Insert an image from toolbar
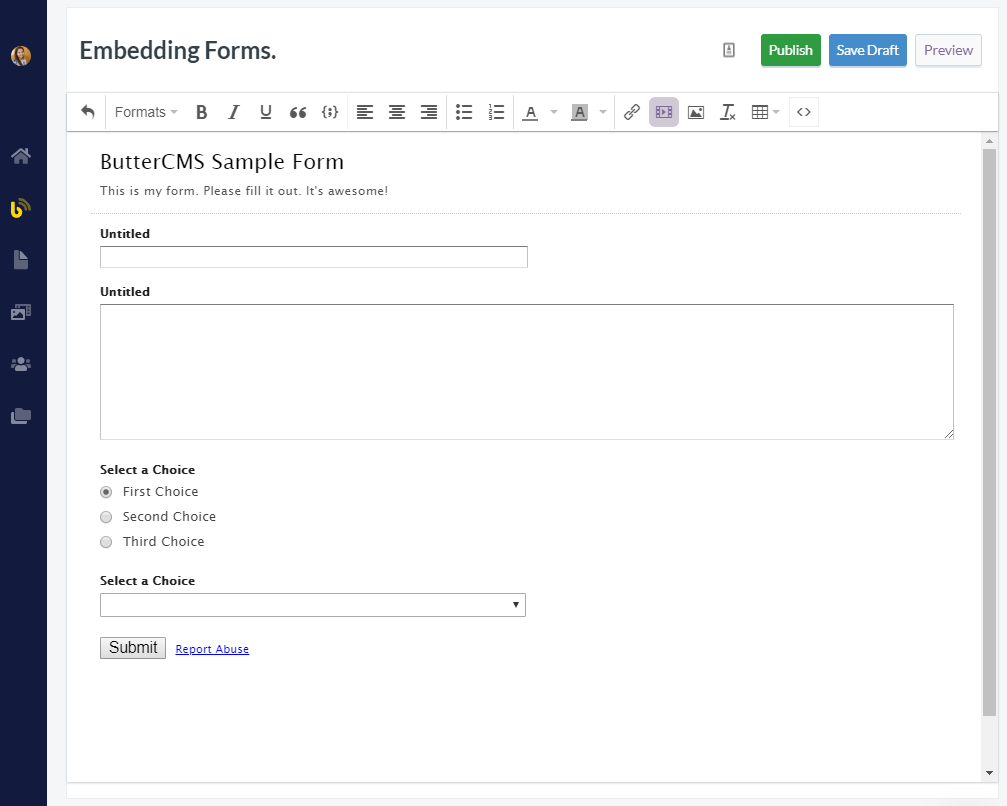Viewport: 1007px width, 806px height. (696, 112)
